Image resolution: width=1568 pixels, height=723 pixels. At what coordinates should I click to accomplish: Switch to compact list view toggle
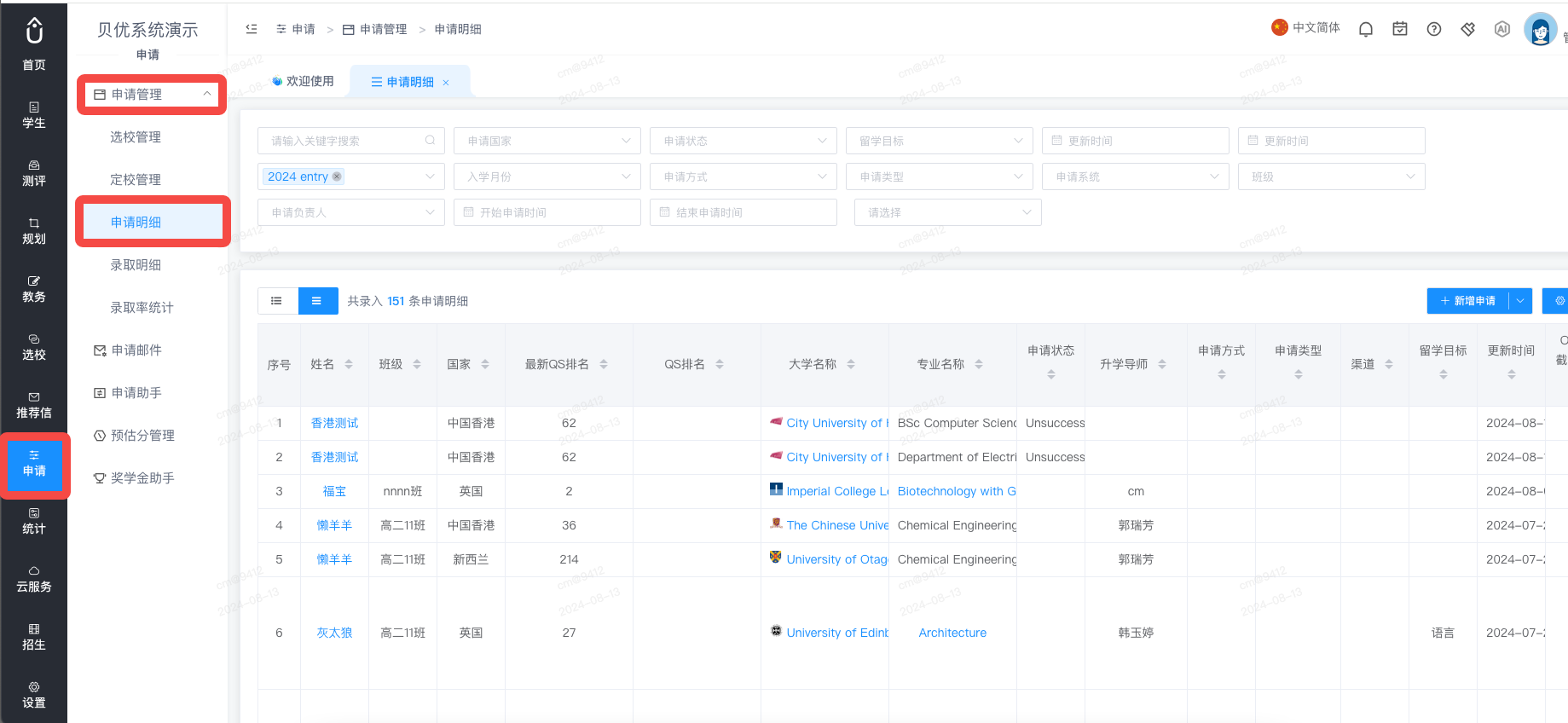pyautogui.click(x=277, y=301)
